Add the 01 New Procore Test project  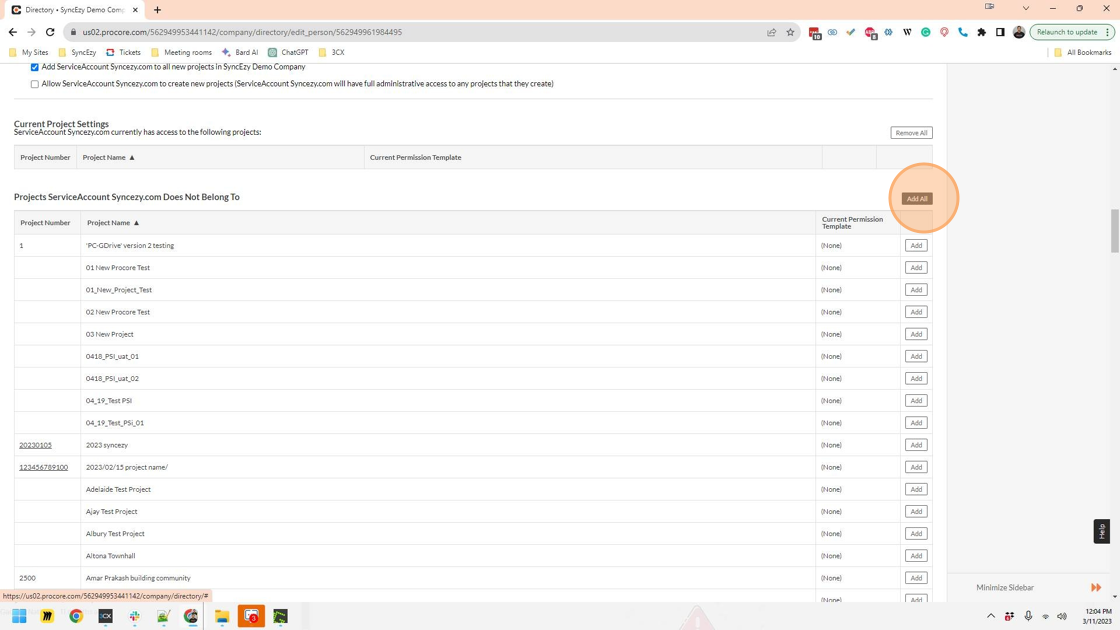916,267
